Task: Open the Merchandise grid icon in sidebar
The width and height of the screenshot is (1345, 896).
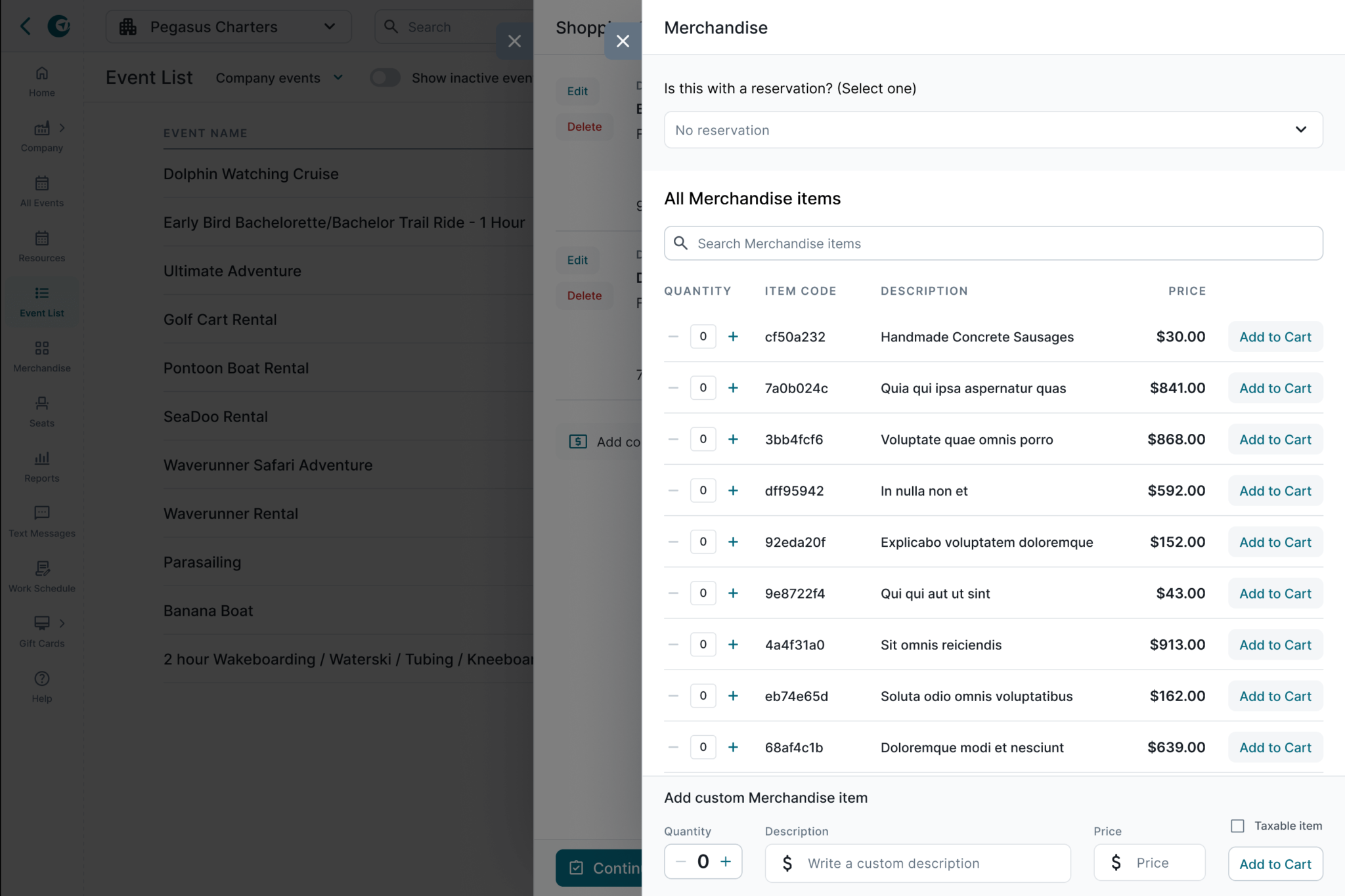Action: (x=41, y=348)
